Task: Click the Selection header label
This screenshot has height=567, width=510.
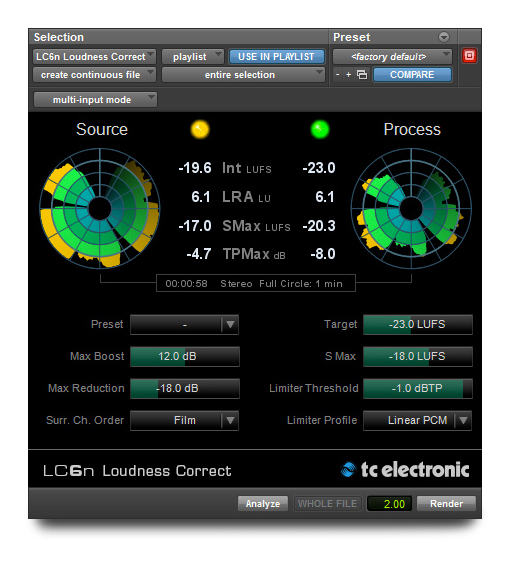Action: click(x=59, y=37)
